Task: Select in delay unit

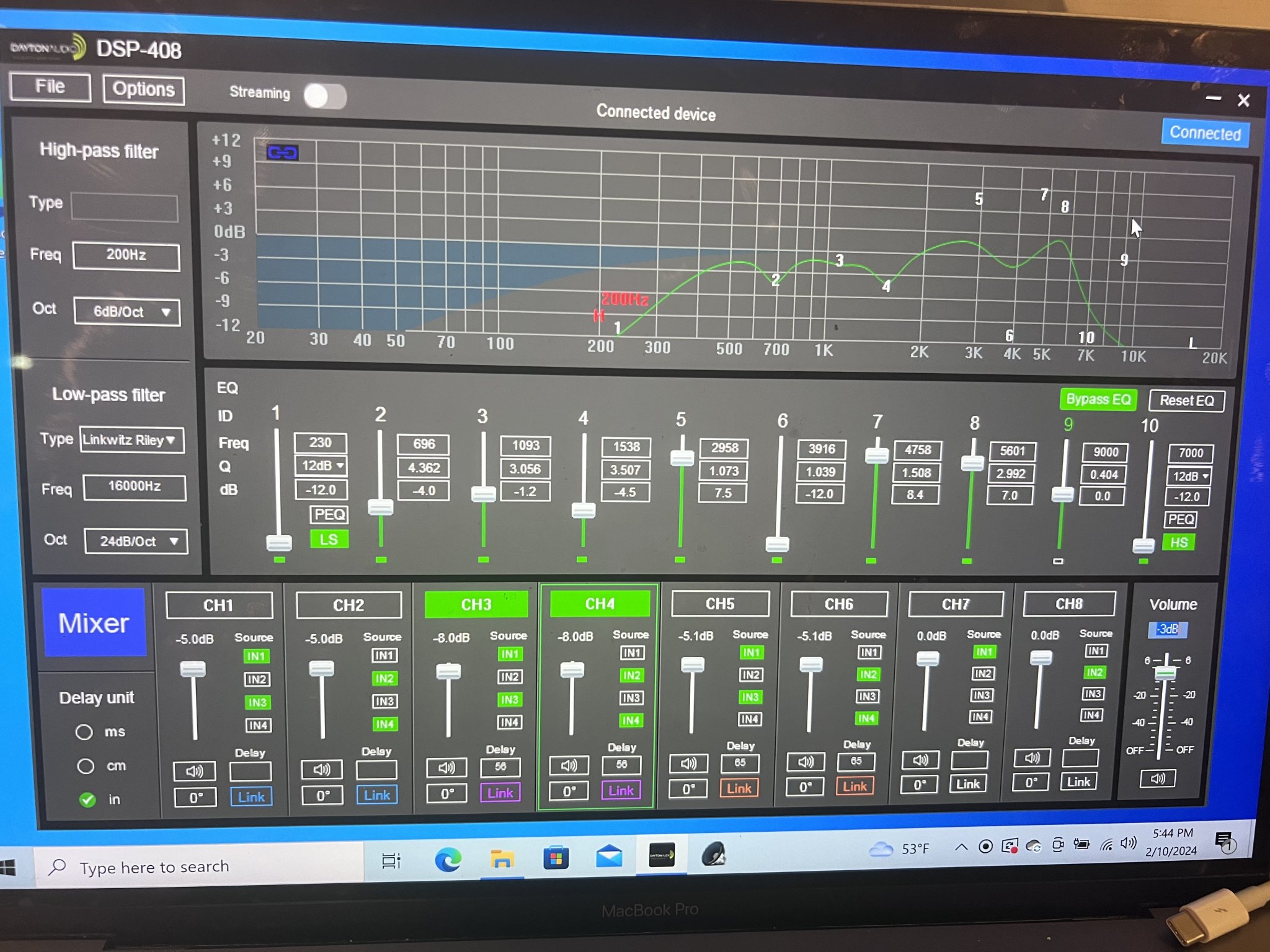Action: click(x=87, y=800)
